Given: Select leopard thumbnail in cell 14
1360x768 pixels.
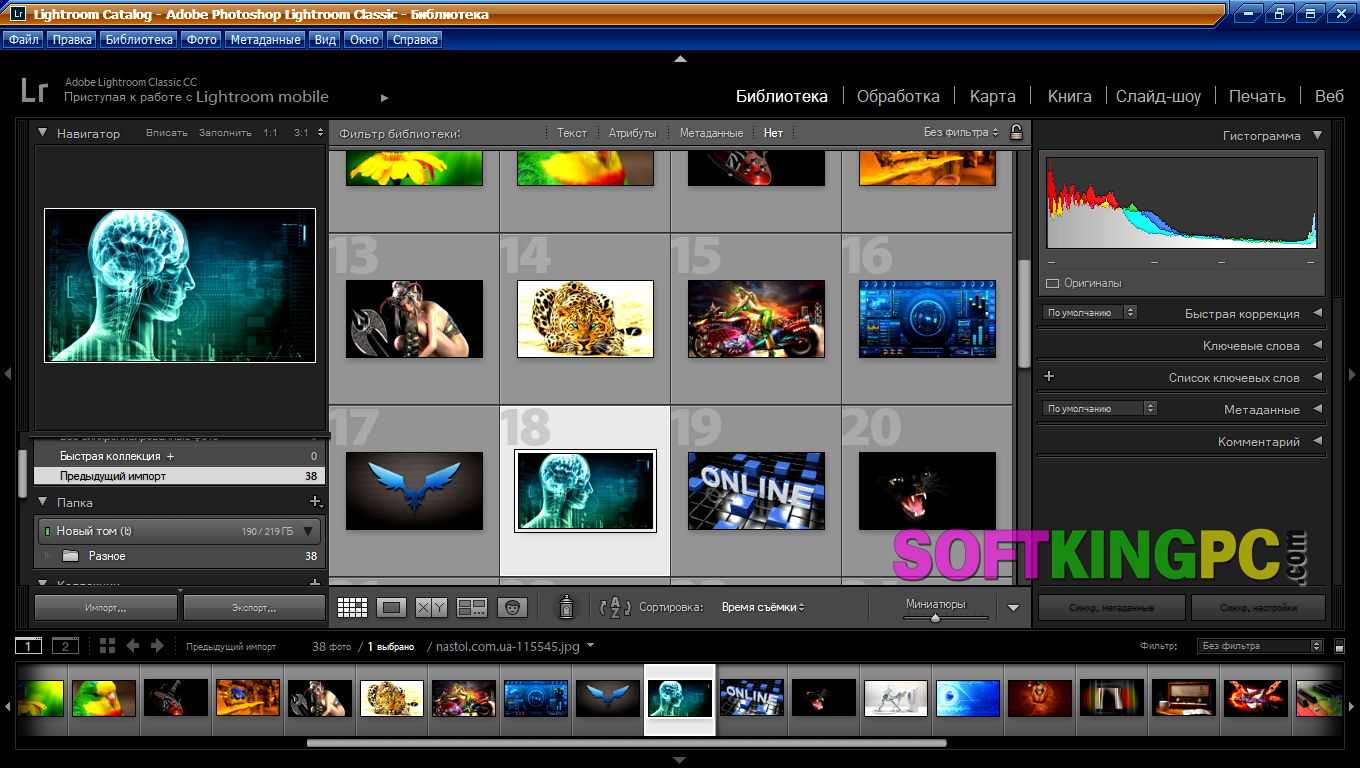Looking at the screenshot, I should pyautogui.click(x=585, y=318).
